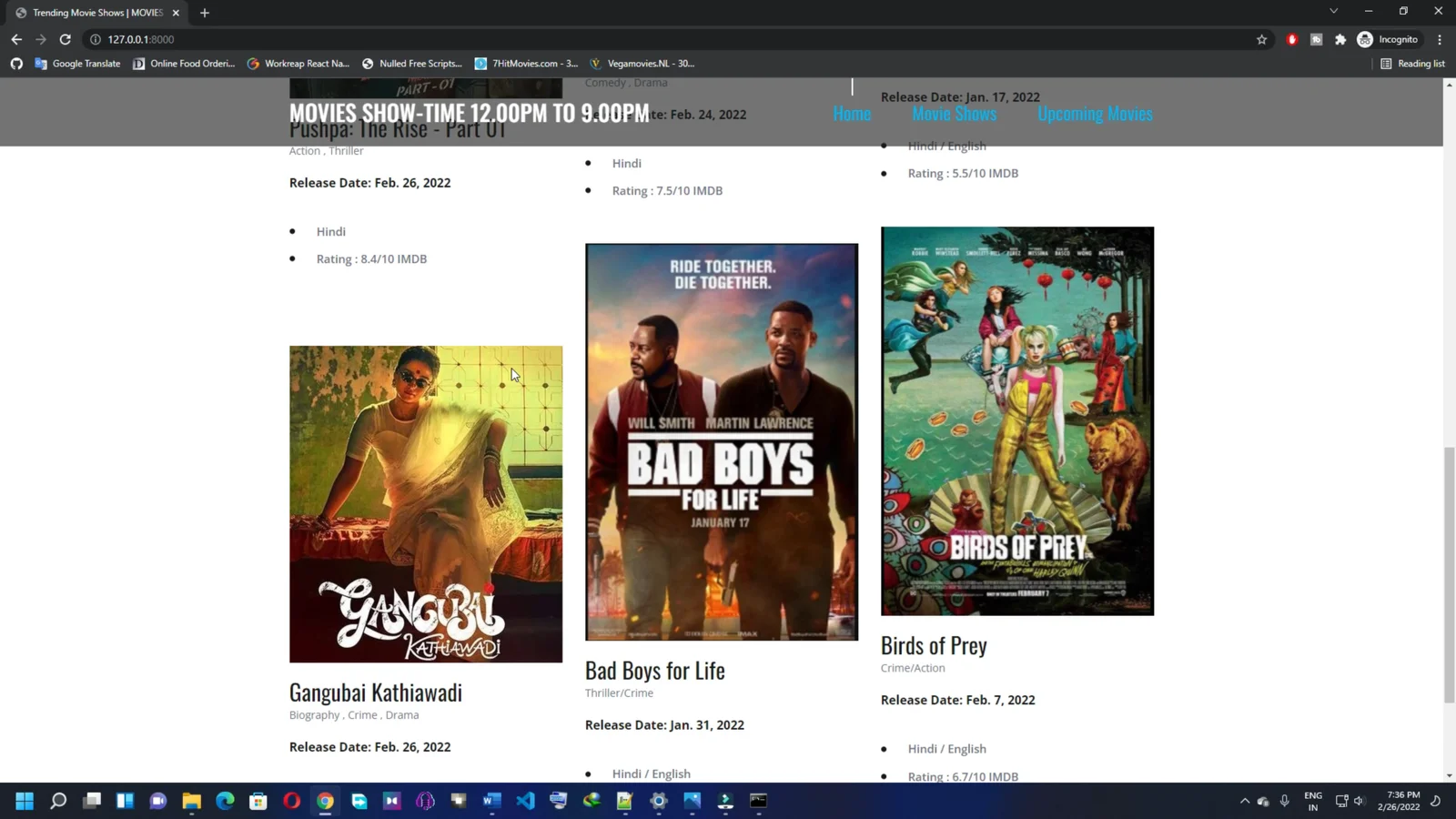Bookmark this page with star icon
Image resolution: width=1456 pixels, height=819 pixels.
point(1261,39)
